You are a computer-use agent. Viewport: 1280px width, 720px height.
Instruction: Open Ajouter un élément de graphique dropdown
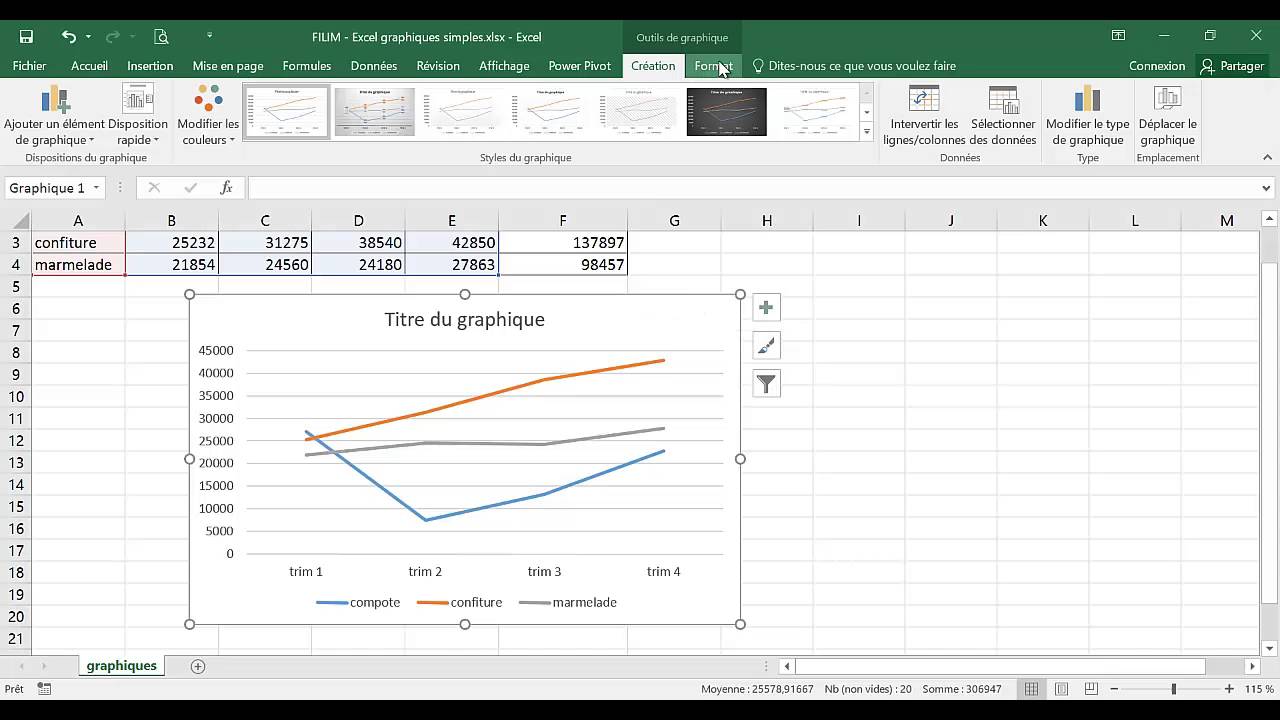pos(55,115)
